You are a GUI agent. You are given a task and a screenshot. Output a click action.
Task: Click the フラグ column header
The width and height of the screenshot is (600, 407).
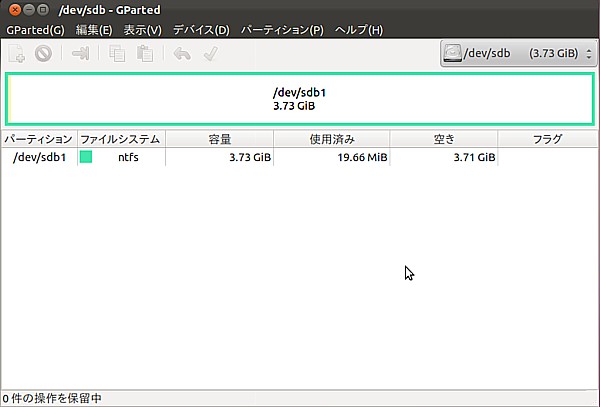[548, 139]
